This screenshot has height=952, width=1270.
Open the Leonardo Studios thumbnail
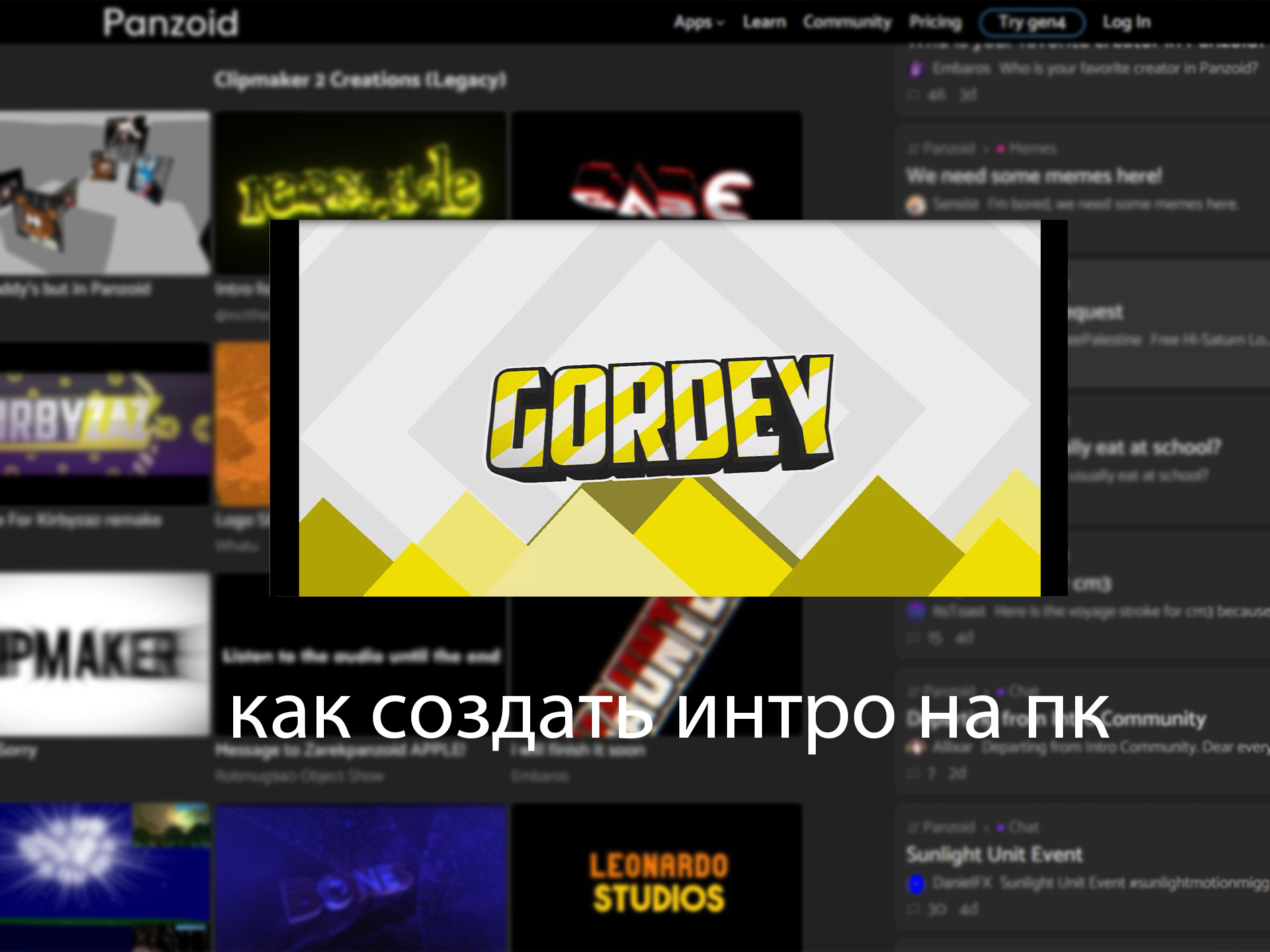click(657, 877)
